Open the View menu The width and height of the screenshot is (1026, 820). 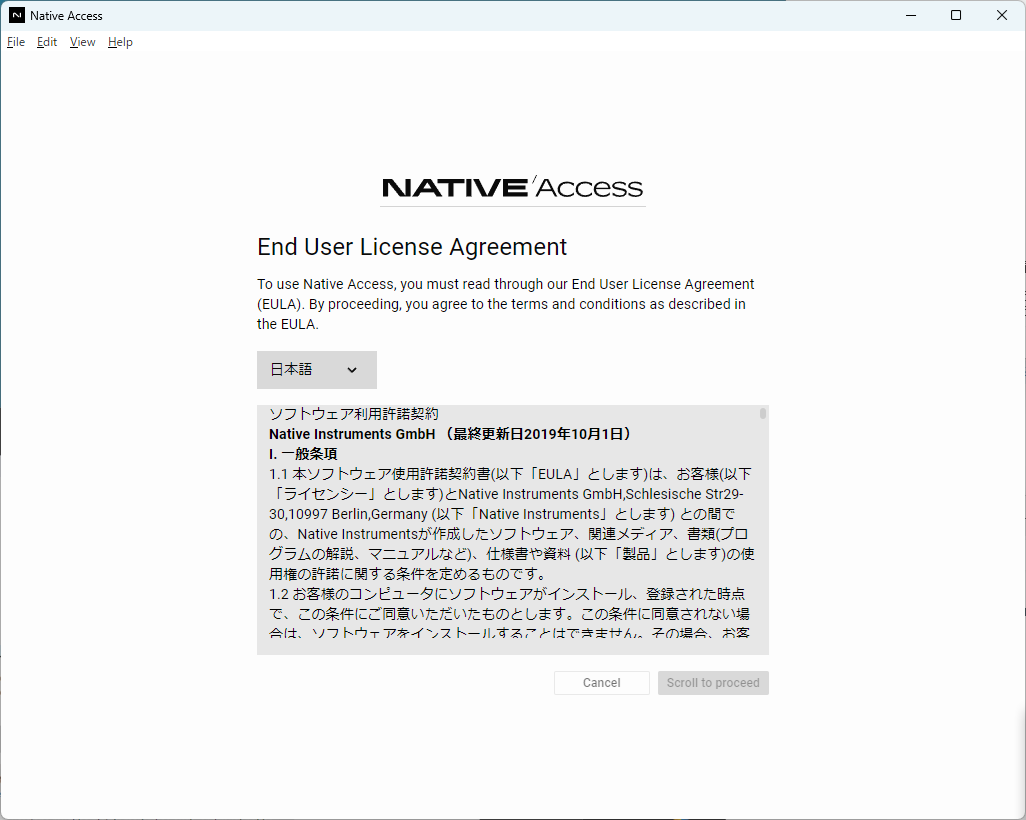[x=82, y=42]
